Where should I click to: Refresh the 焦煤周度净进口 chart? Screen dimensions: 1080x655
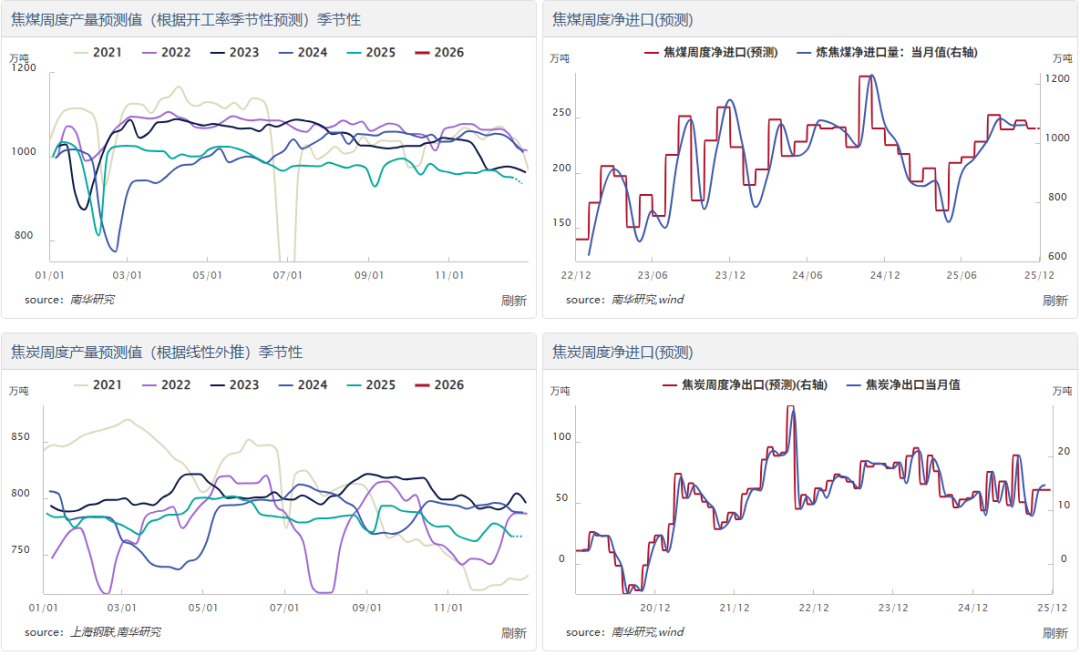click(1055, 300)
